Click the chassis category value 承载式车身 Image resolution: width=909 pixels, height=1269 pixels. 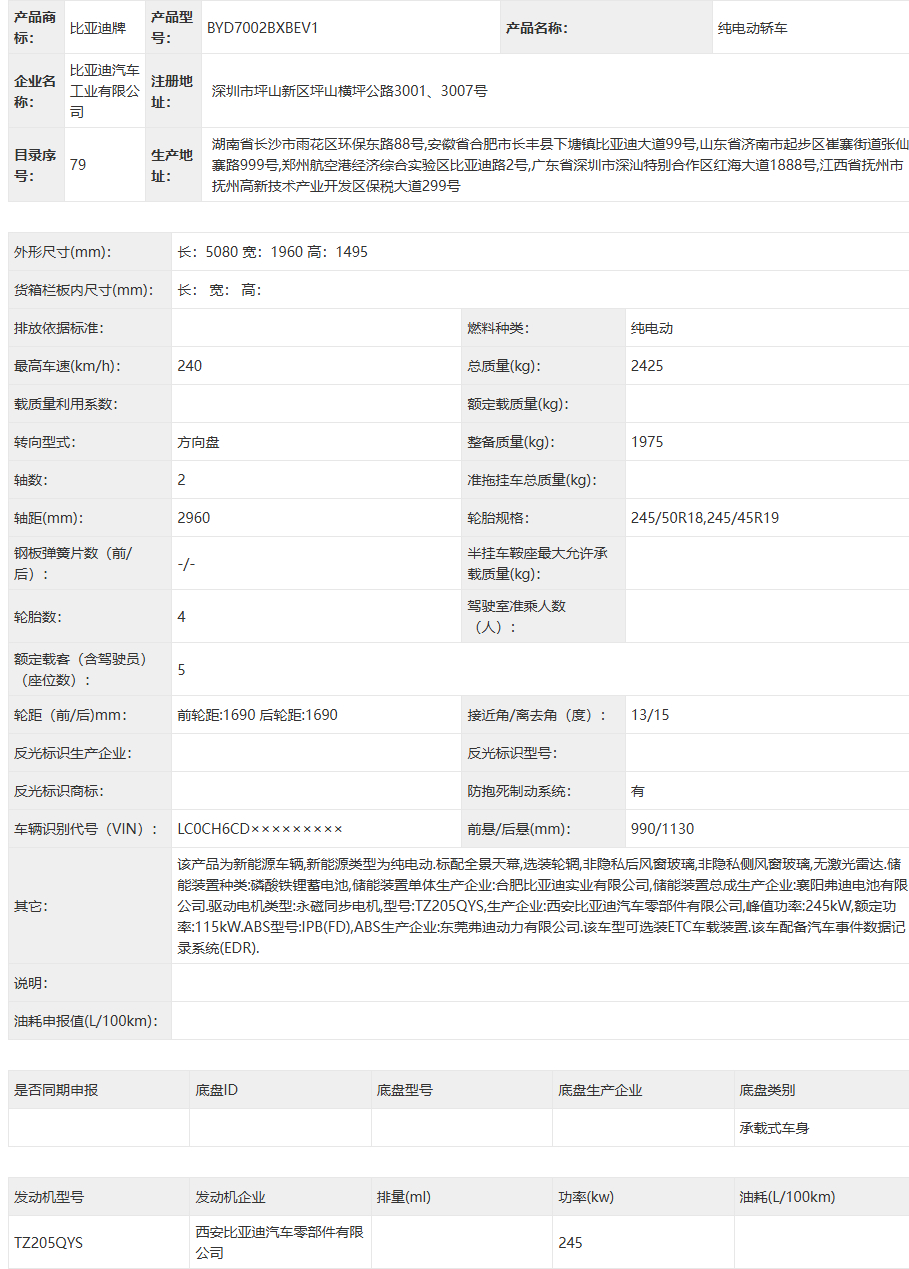pos(774,1128)
